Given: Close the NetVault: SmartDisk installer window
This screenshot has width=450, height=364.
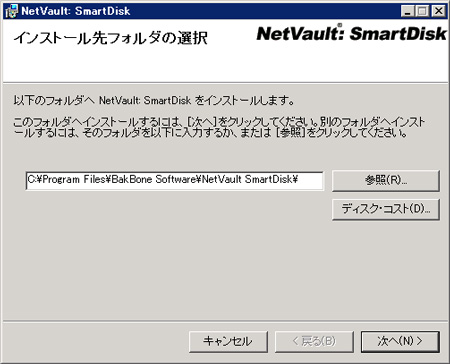Looking at the screenshot, I should [439, 11].
